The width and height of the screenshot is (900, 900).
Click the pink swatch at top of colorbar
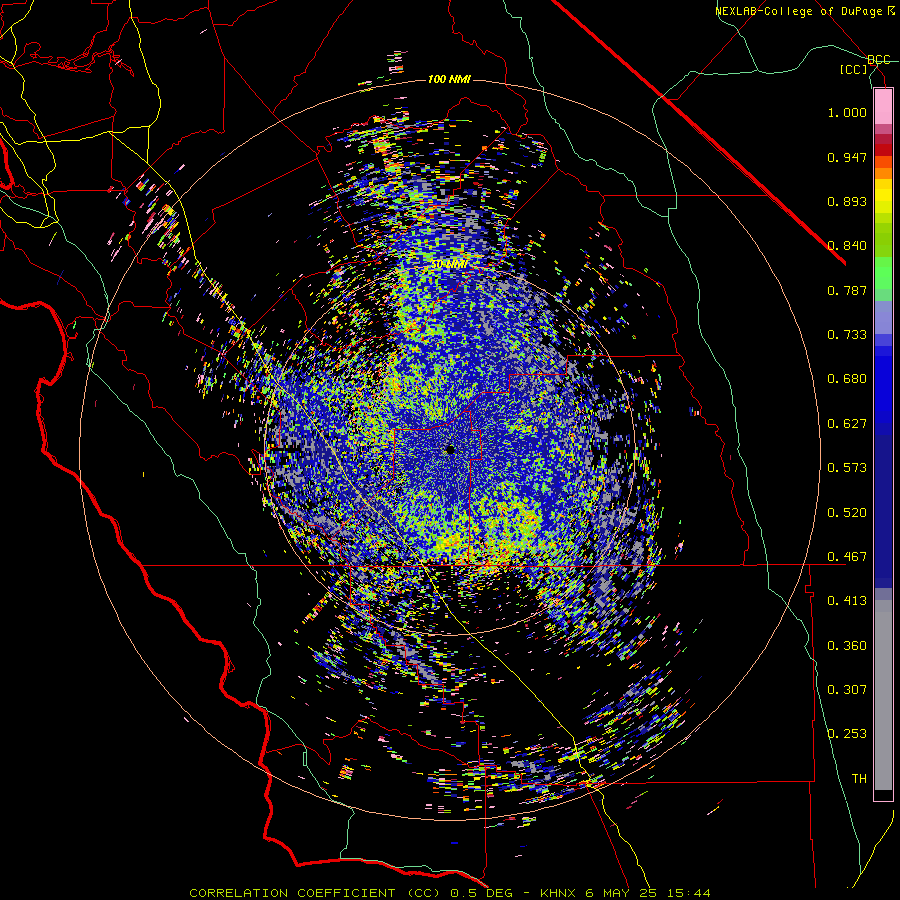pyautogui.click(x=883, y=106)
